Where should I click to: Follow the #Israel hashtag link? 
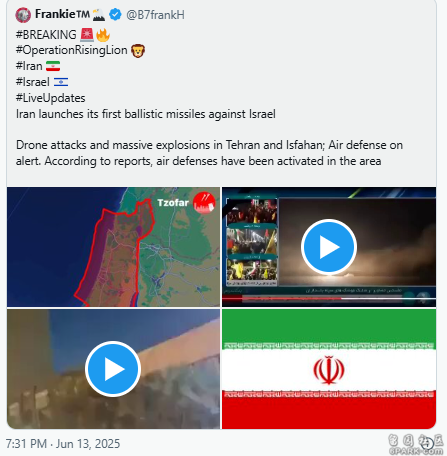click(33, 82)
